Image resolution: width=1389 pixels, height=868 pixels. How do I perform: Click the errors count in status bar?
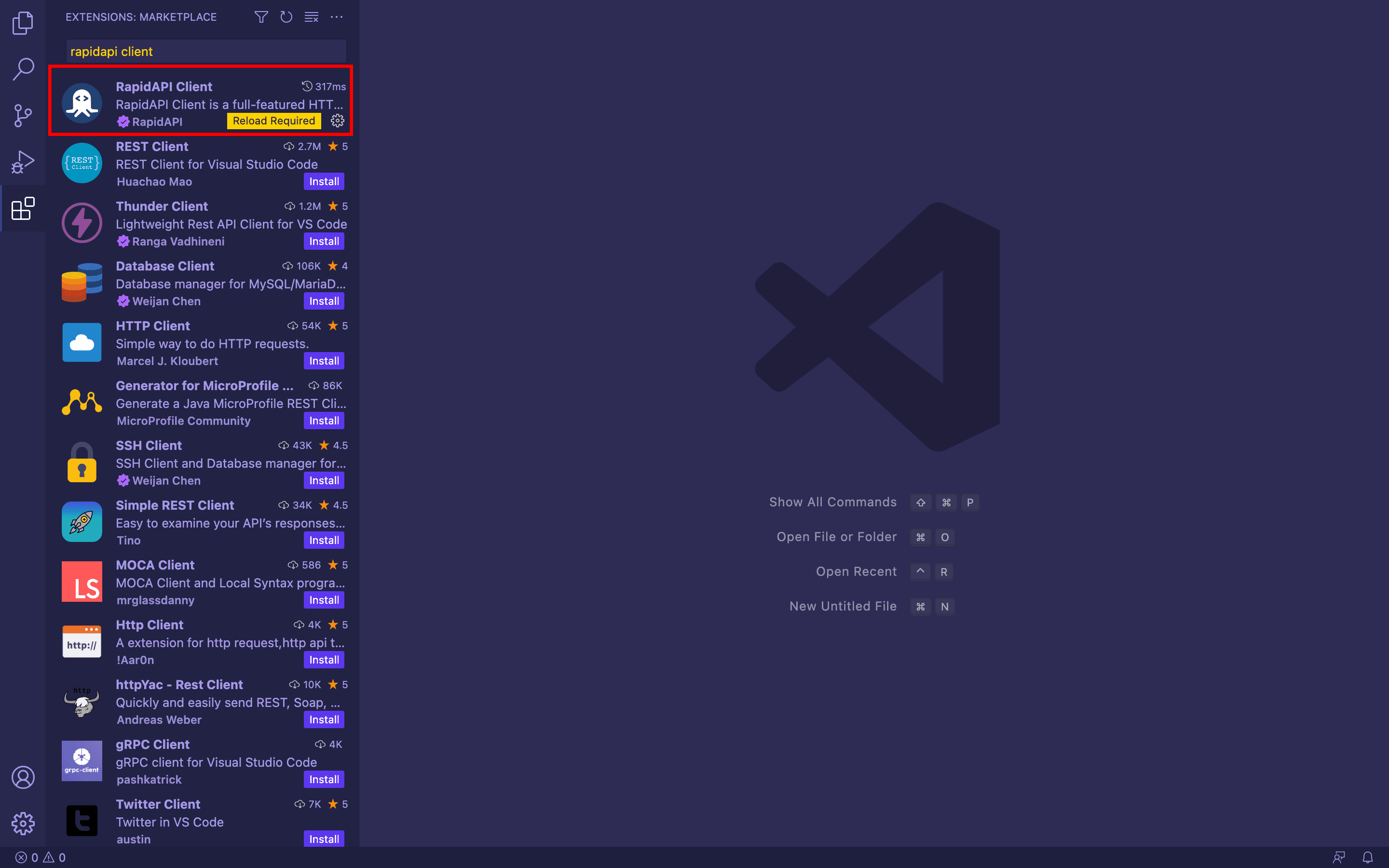click(x=27, y=857)
